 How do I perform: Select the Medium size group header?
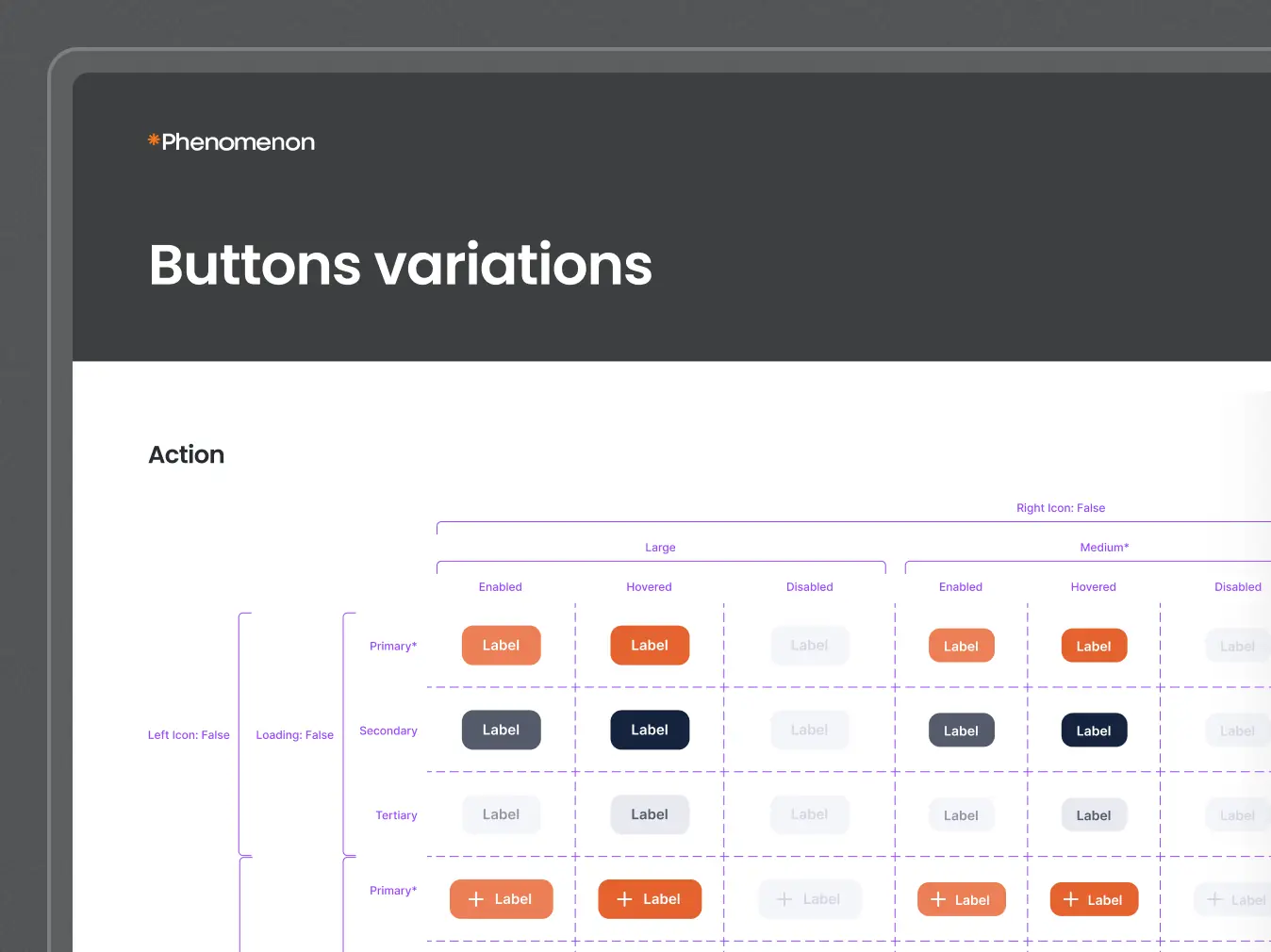(x=1103, y=547)
